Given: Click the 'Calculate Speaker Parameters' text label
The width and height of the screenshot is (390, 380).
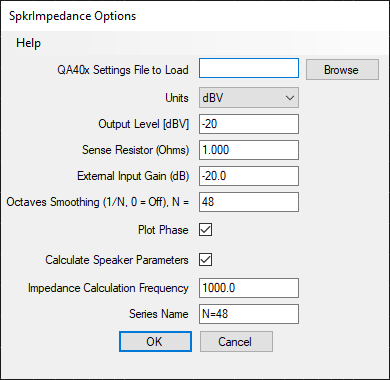Looking at the screenshot, I should coord(117,260).
